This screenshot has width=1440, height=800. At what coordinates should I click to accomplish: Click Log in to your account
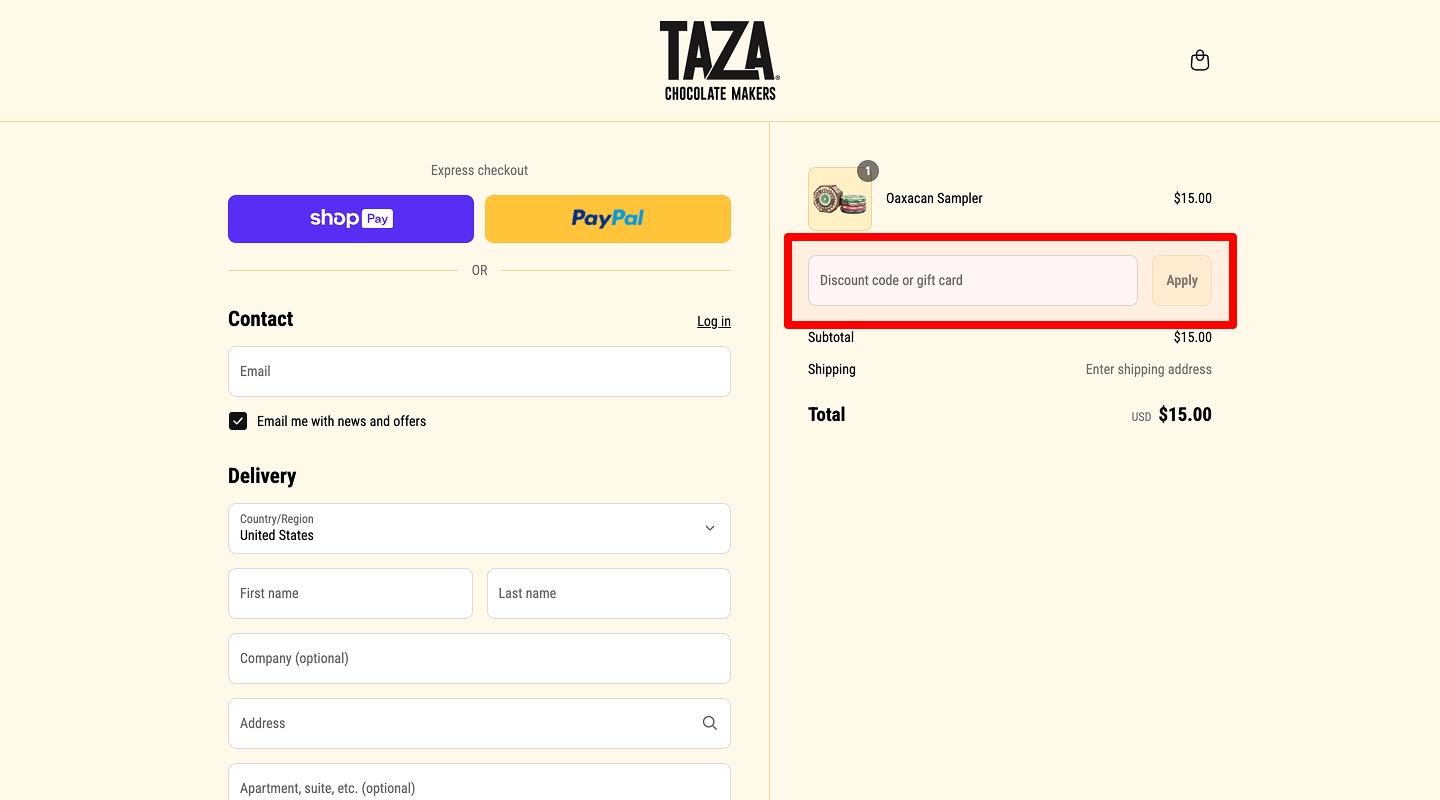click(x=713, y=321)
